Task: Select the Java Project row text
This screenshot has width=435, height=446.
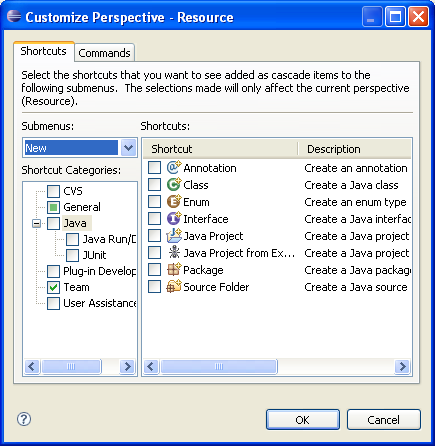Action: [213, 236]
